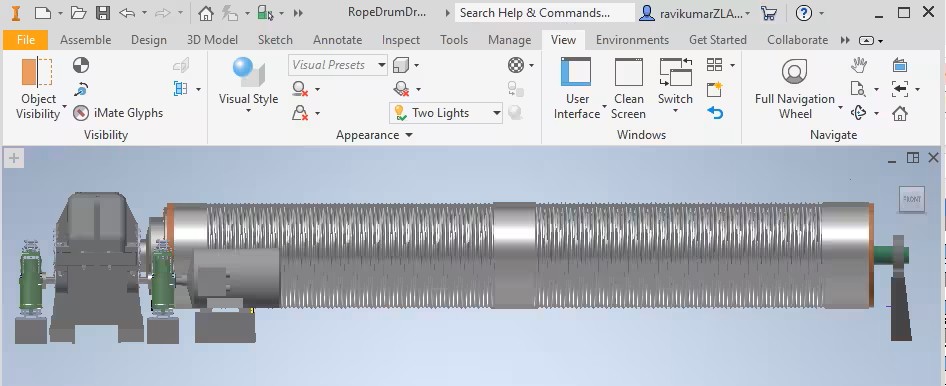Activate the Full Navigation Wheel
Viewport: 946px width, 386px height.
[795, 89]
